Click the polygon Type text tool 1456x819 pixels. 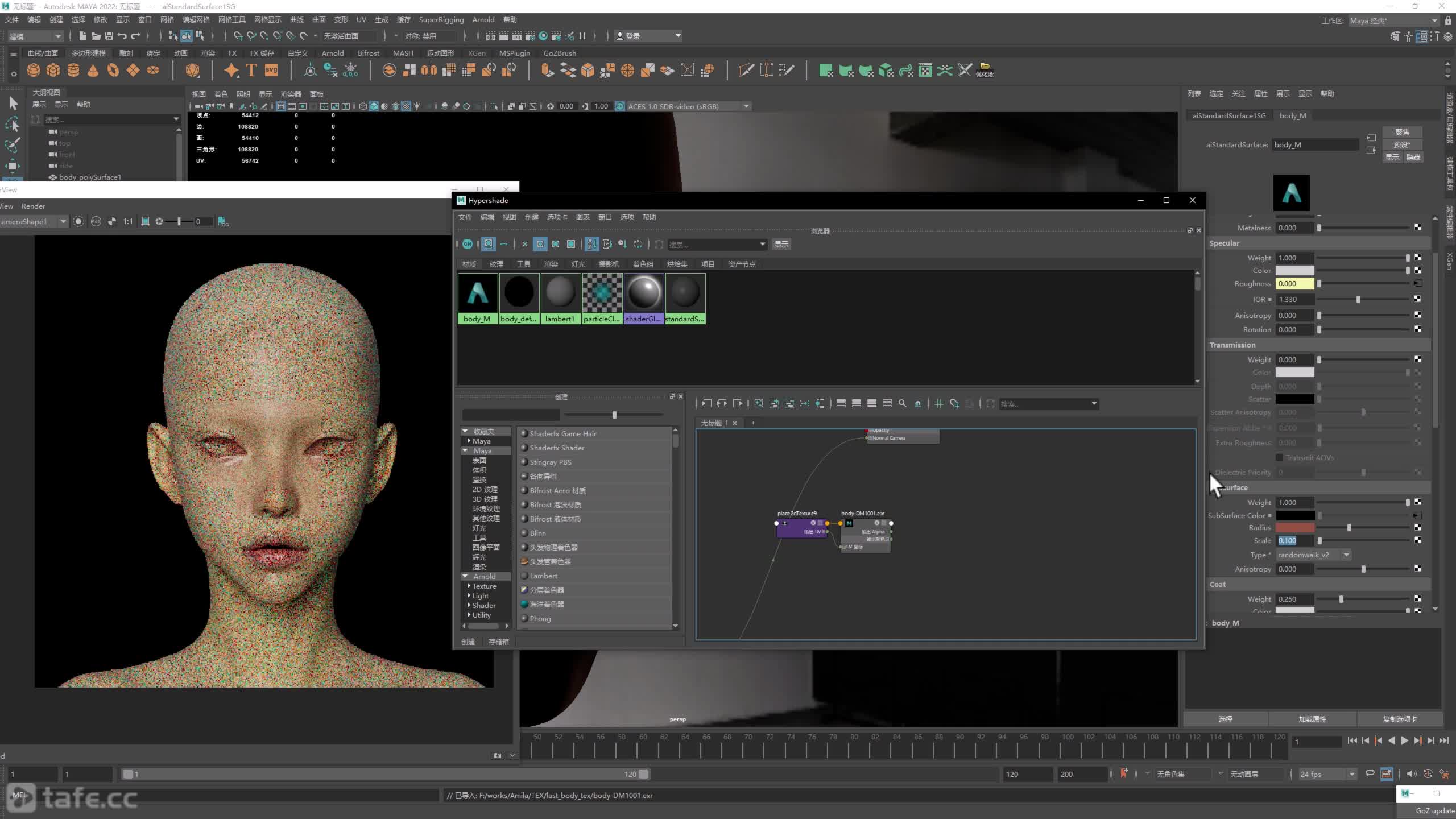click(x=251, y=70)
